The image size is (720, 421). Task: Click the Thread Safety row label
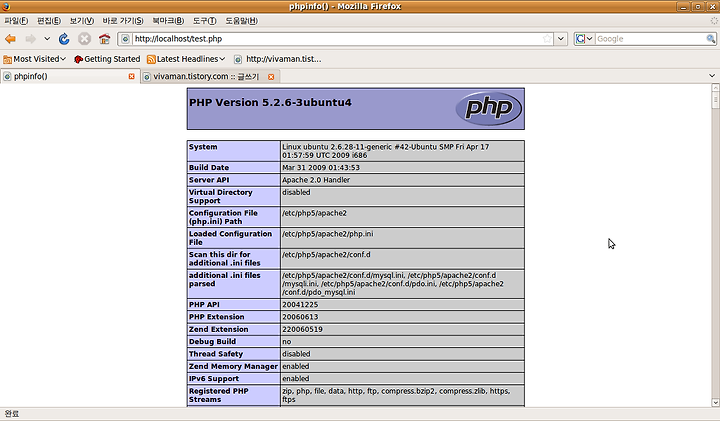pyautogui.click(x=216, y=354)
